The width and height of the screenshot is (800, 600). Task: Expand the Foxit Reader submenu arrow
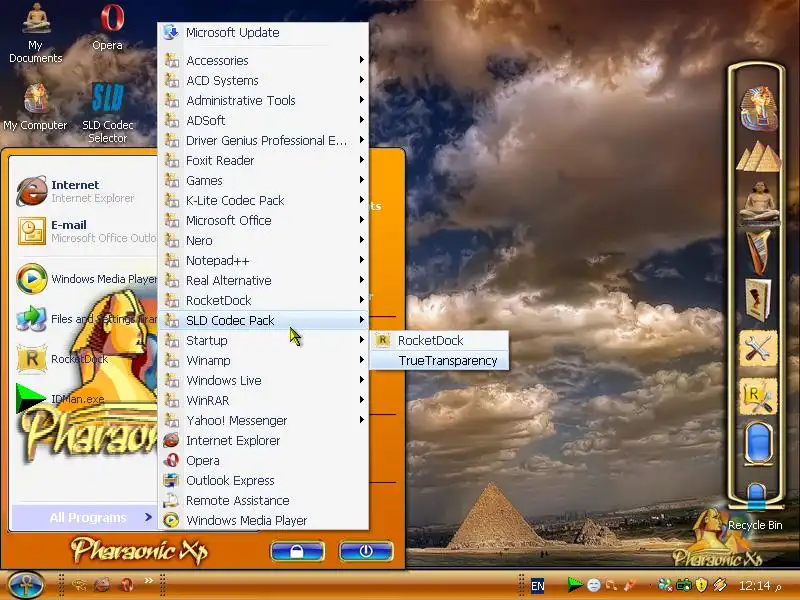pos(361,160)
